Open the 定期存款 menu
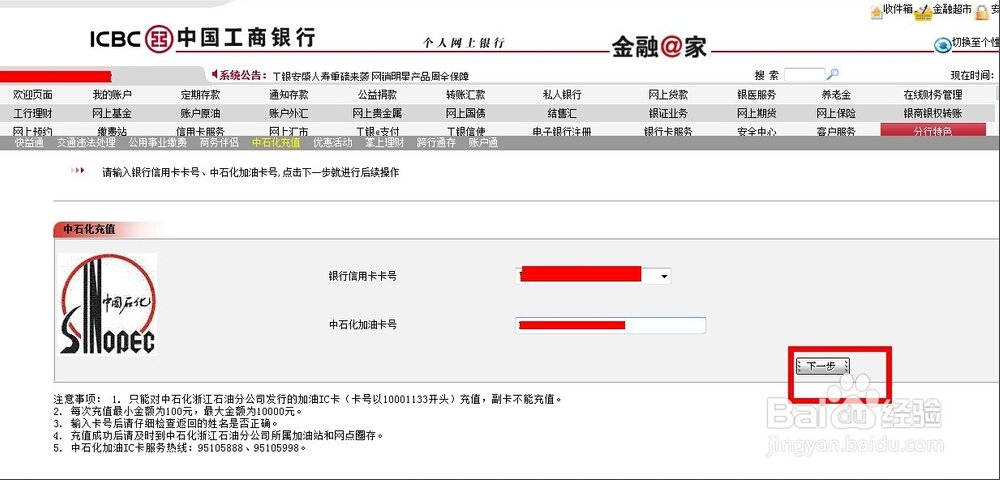The image size is (1000, 480). point(200,95)
